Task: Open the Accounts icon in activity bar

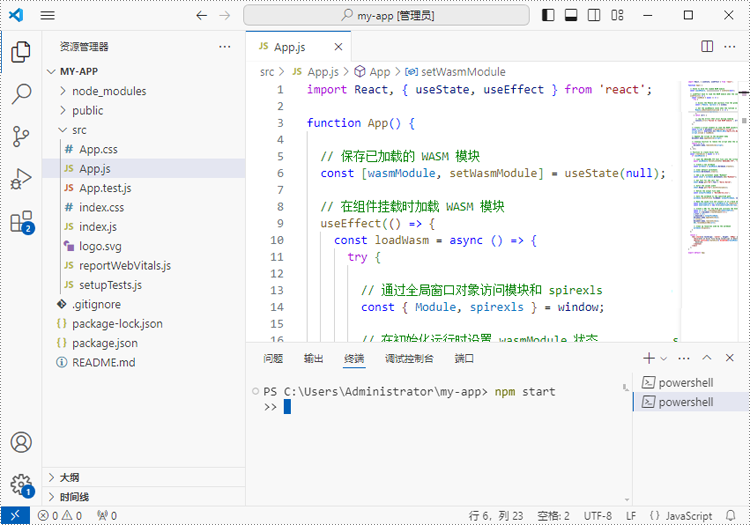Action: point(21,442)
